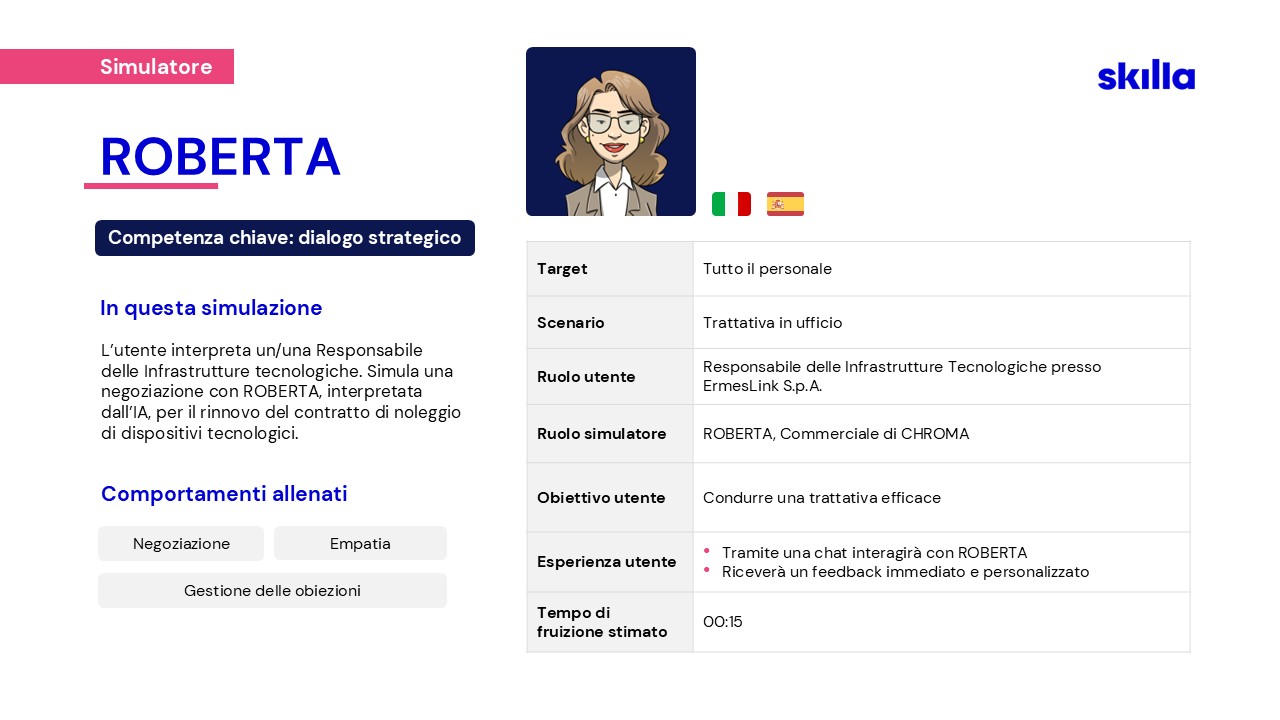Select the Simulatore pink label
Screen dimensions: 1280x720
click(155, 67)
